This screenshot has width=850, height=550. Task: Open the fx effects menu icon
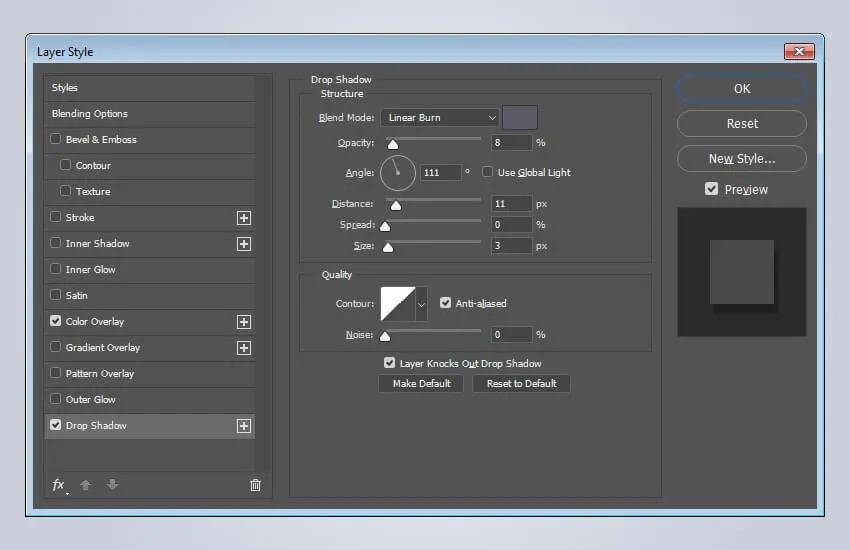(59, 485)
